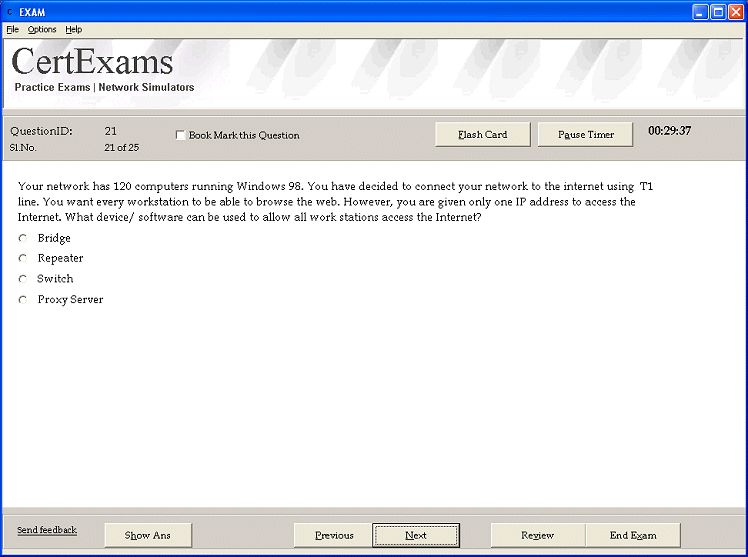Maximize the EXAM window
748x557 pixels.
click(x=718, y=12)
